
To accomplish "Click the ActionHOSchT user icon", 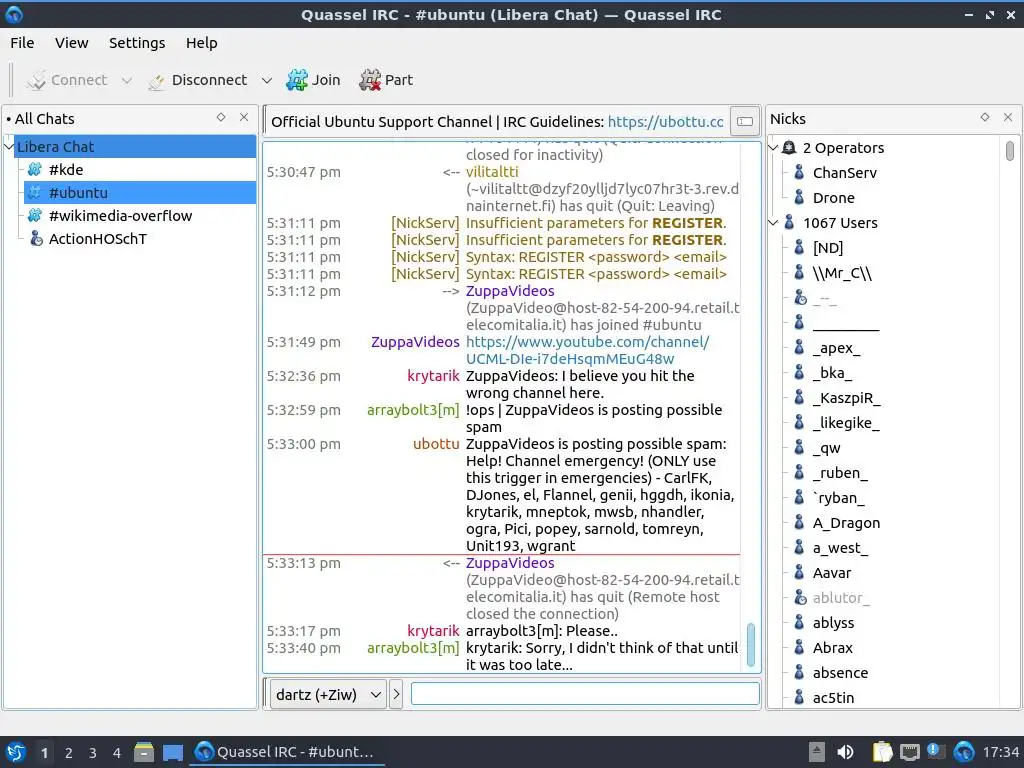I will (x=36, y=238).
